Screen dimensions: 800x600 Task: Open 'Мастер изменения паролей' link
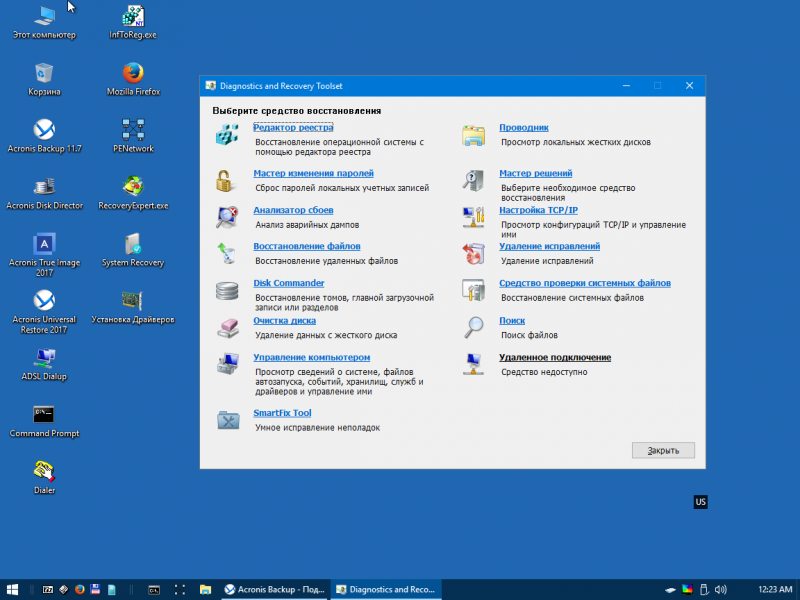[313, 173]
